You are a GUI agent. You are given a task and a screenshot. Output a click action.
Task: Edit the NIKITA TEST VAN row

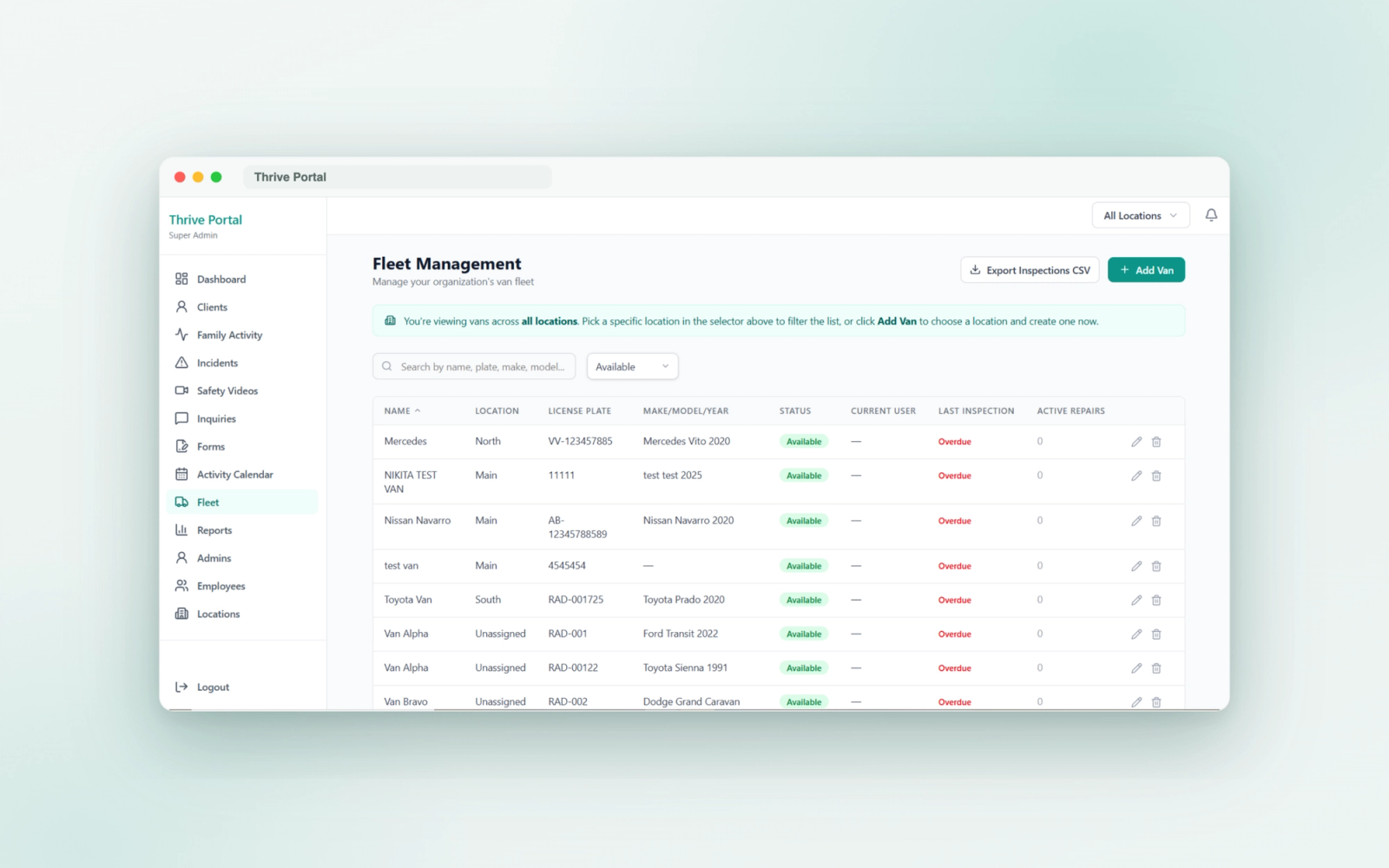(x=1136, y=476)
